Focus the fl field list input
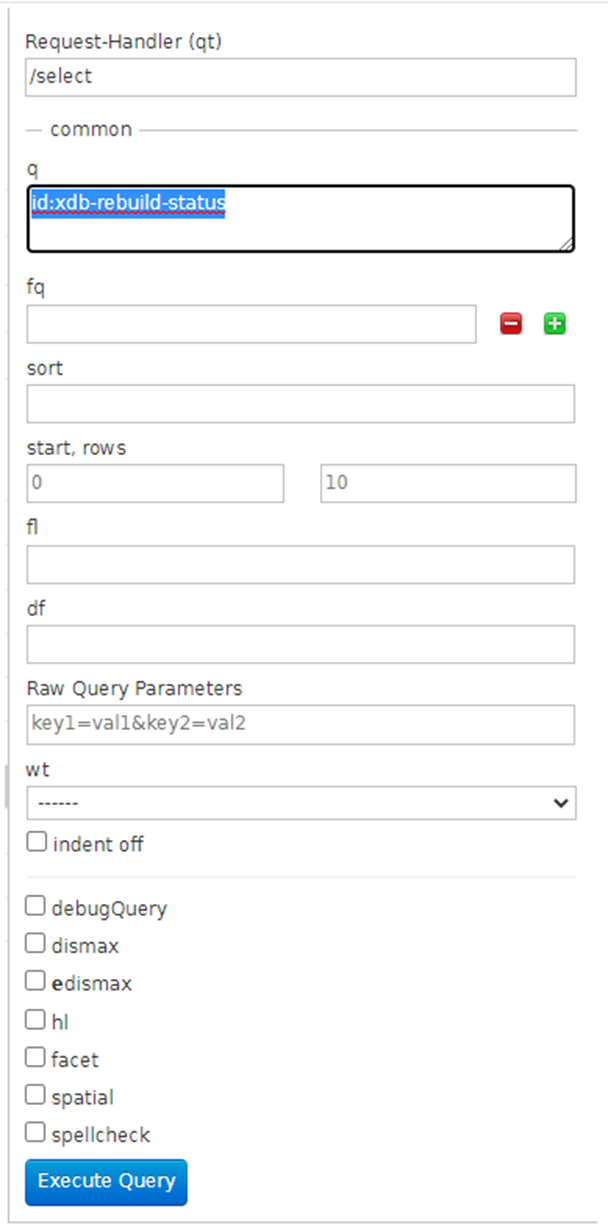Image resolution: width=608 pixels, height=1231 pixels. (x=301, y=564)
